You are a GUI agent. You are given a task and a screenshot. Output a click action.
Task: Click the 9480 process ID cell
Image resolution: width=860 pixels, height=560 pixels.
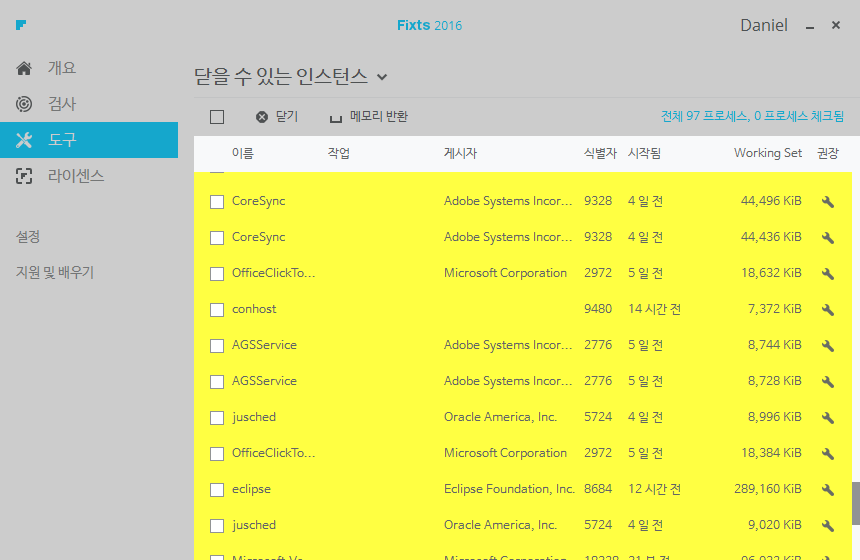(598, 309)
